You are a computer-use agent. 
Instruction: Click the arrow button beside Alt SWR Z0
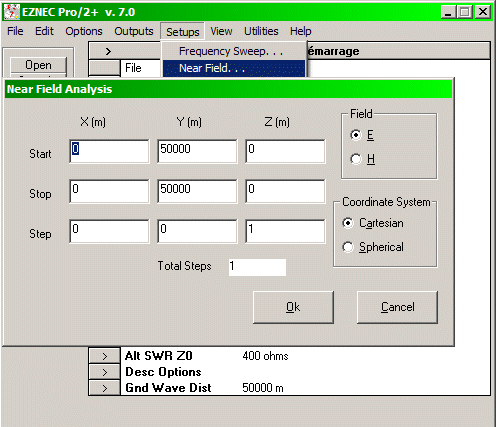click(x=104, y=356)
